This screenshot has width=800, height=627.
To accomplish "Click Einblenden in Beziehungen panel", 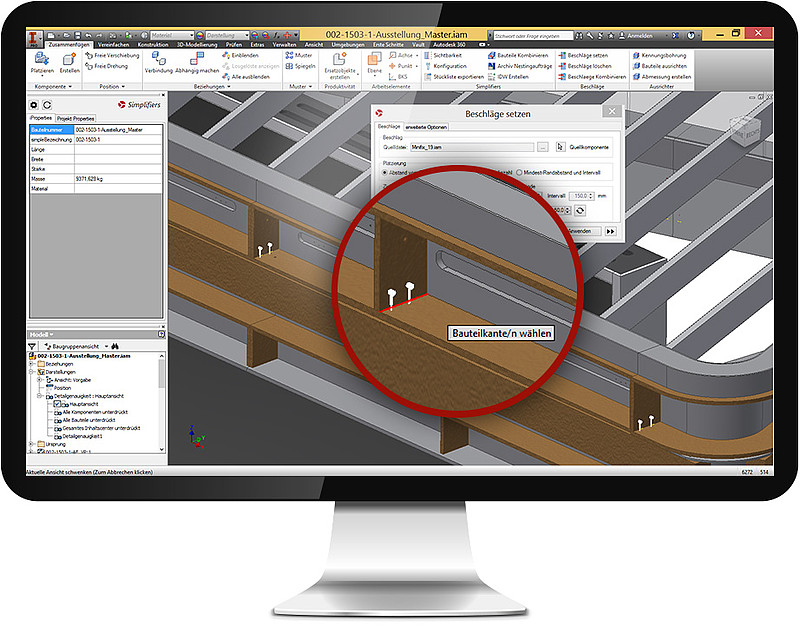I will pyautogui.click(x=240, y=55).
